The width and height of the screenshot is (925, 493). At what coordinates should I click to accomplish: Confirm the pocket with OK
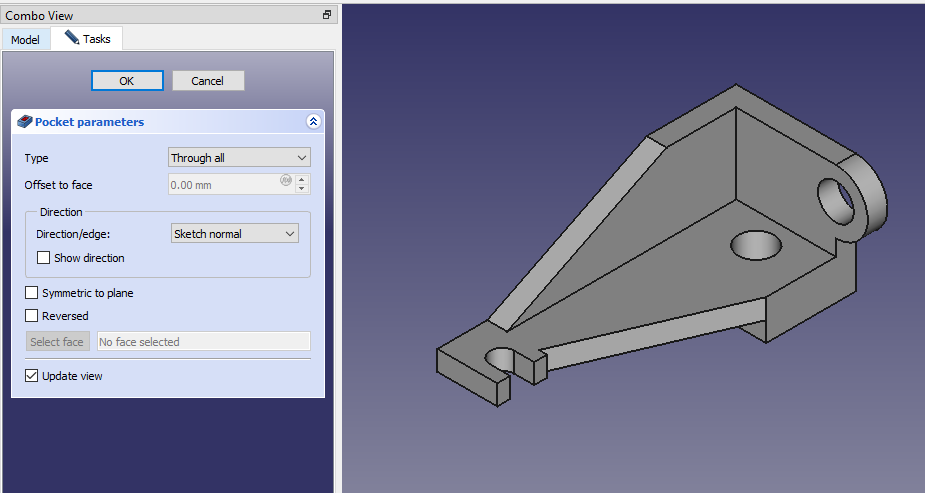click(x=126, y=81)
